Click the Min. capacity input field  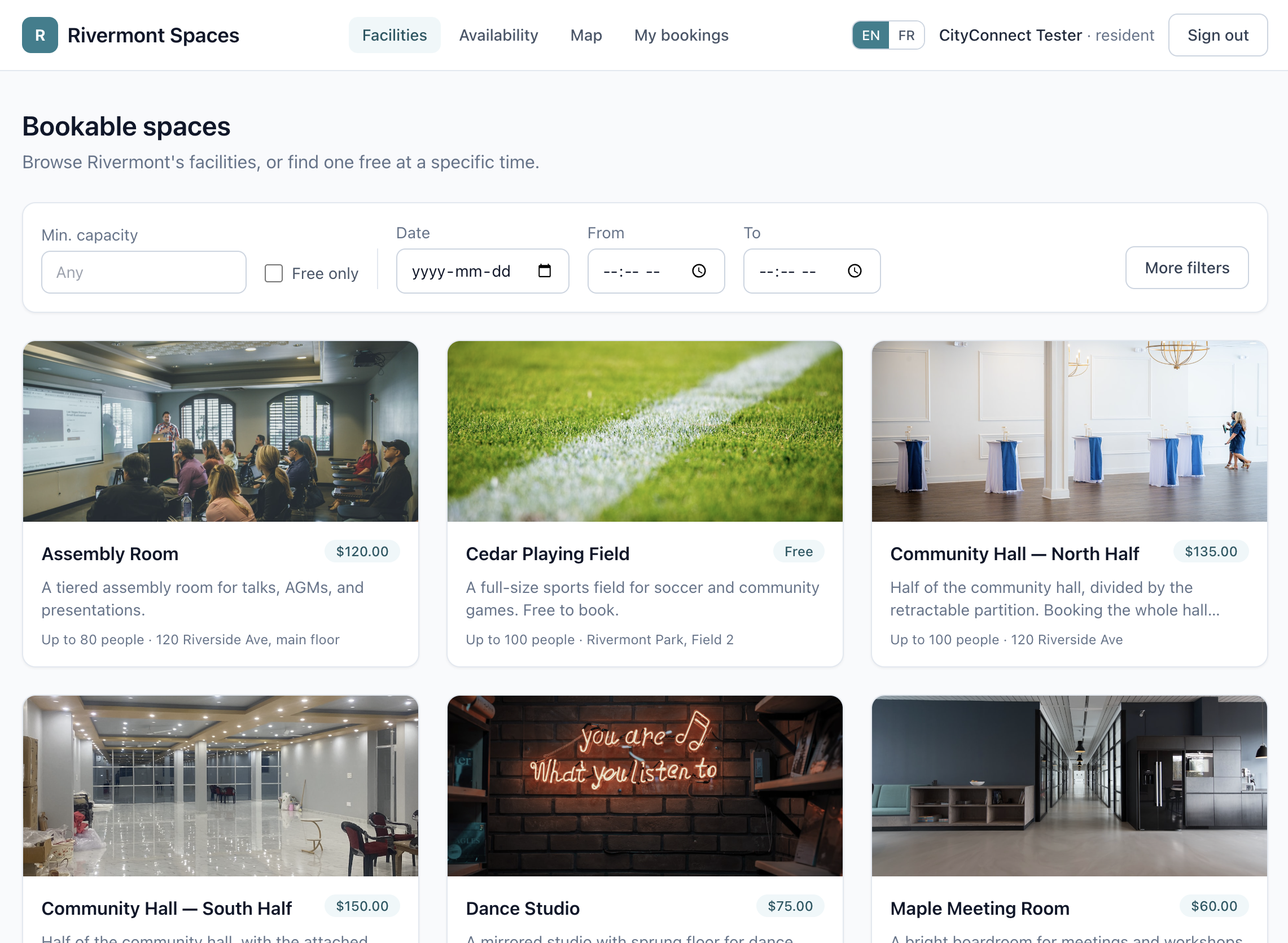(144, 272)
